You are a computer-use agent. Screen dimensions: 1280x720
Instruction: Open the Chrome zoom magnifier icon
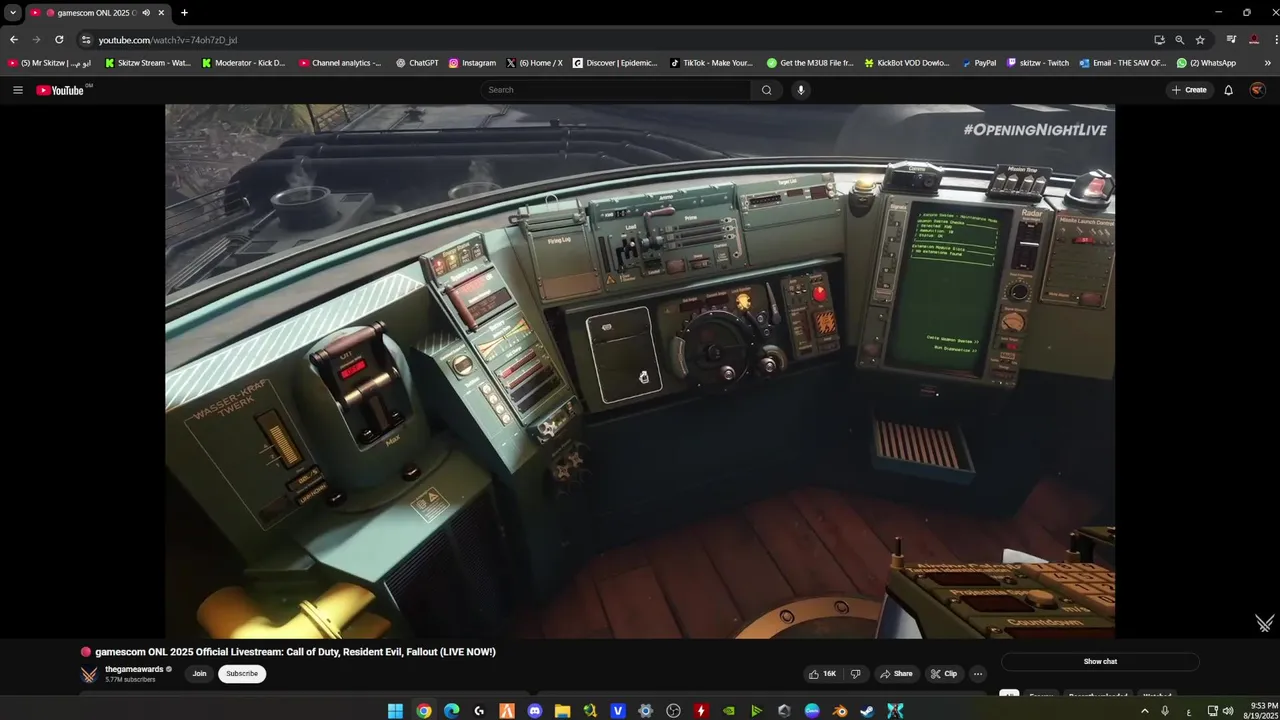pos(1179,40)
